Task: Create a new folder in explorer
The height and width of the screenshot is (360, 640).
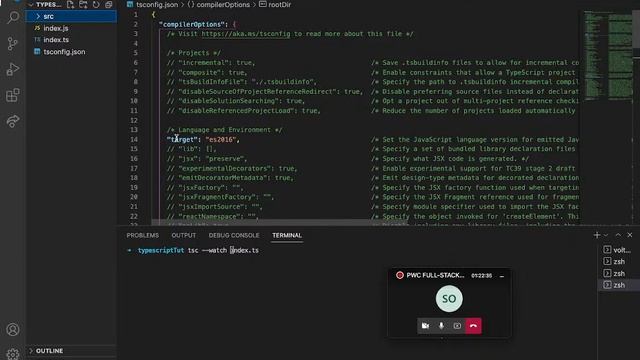Action: click(x=83, y=5)
